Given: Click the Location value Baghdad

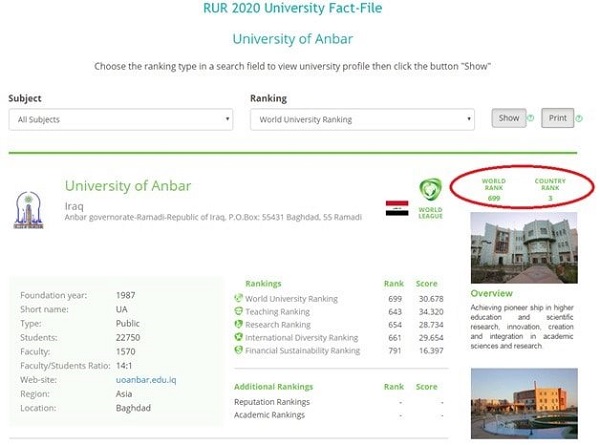Looking at the screenshot, I should [133, 408].
